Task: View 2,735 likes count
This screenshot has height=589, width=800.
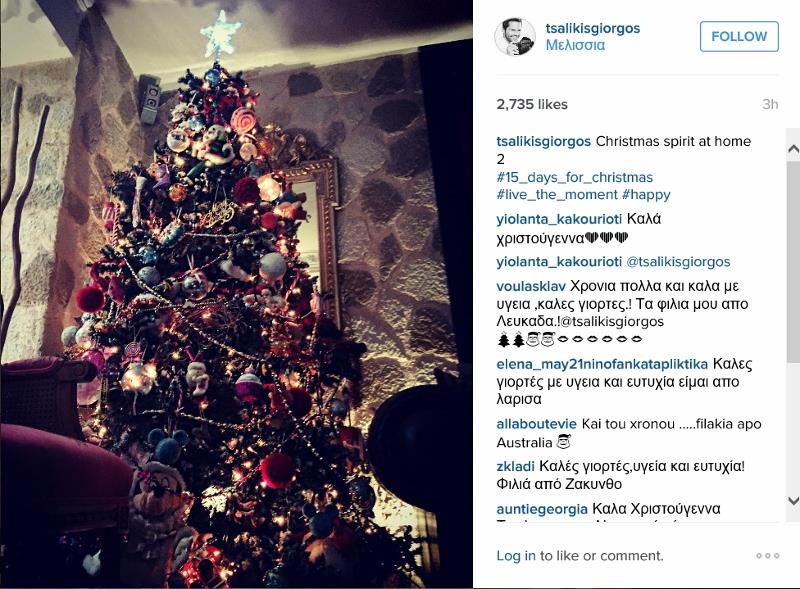Action: (532, 104)
